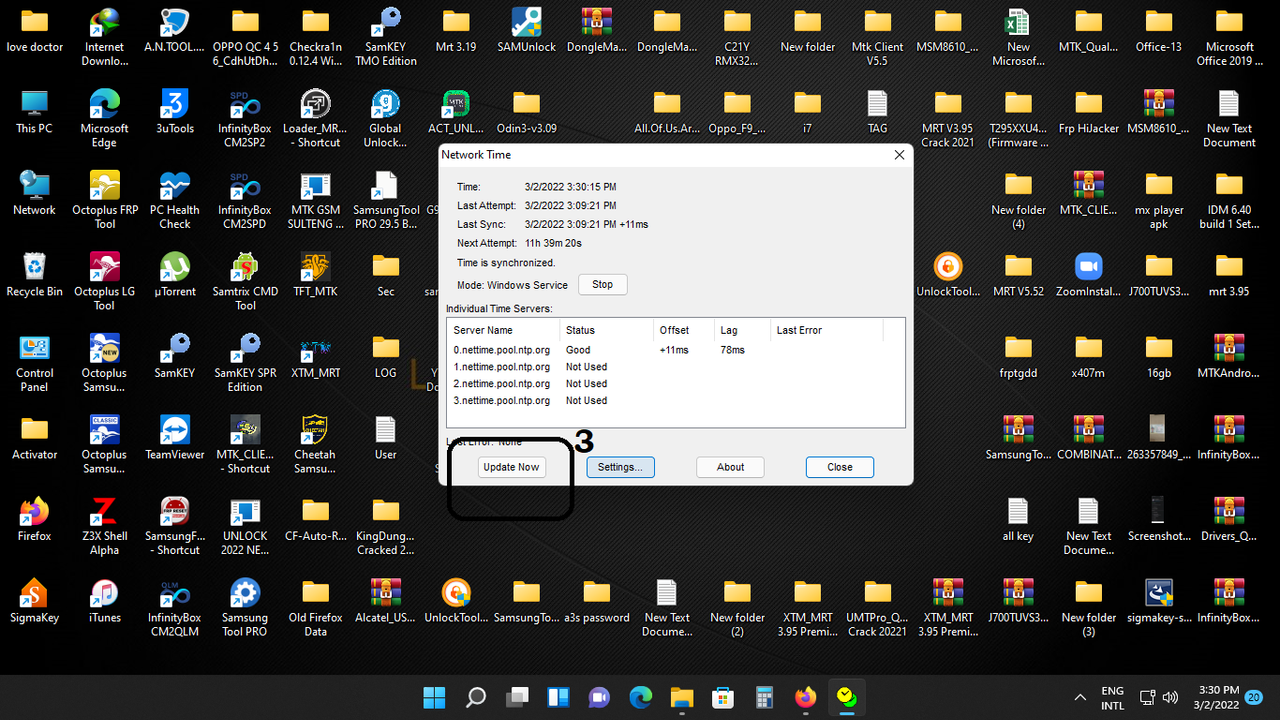Stop the Windows Service time sync

[x=602, y=284]
